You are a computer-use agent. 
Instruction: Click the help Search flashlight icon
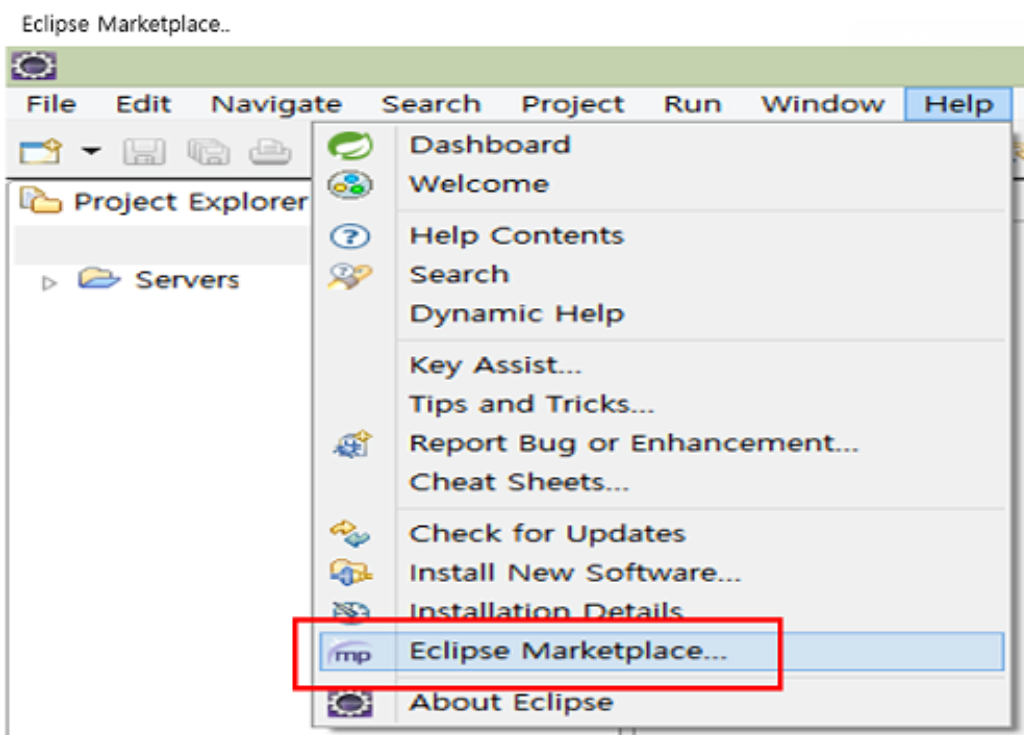[351, 276]
